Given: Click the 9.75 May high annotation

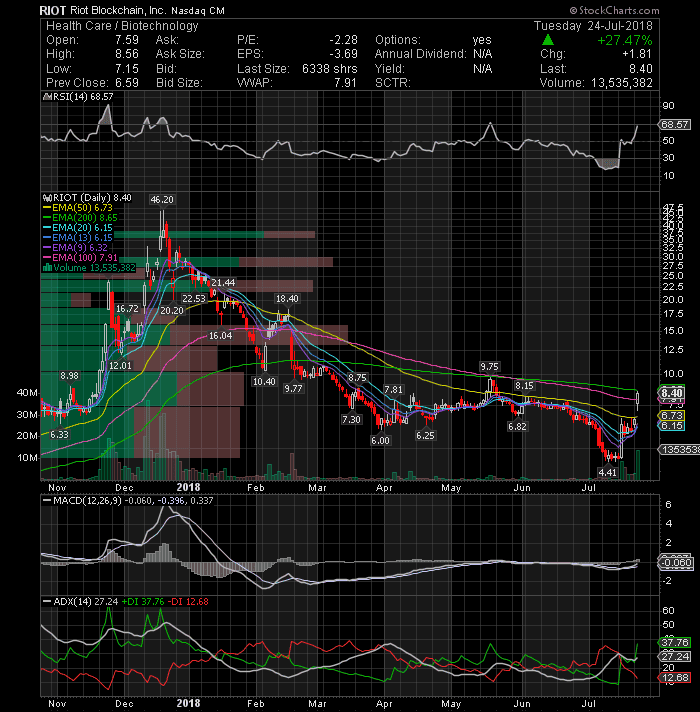Looking at the screenshot, I should click(489, 366).
